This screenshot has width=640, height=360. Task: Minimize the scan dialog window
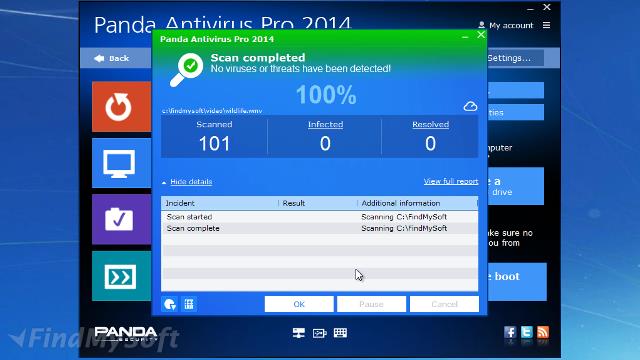(x=465, y=37)
